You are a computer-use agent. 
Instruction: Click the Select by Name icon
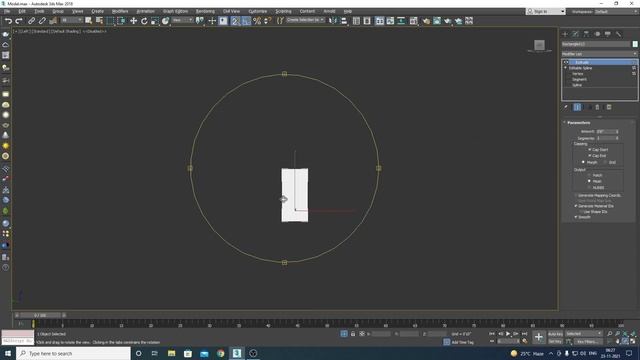99,21
